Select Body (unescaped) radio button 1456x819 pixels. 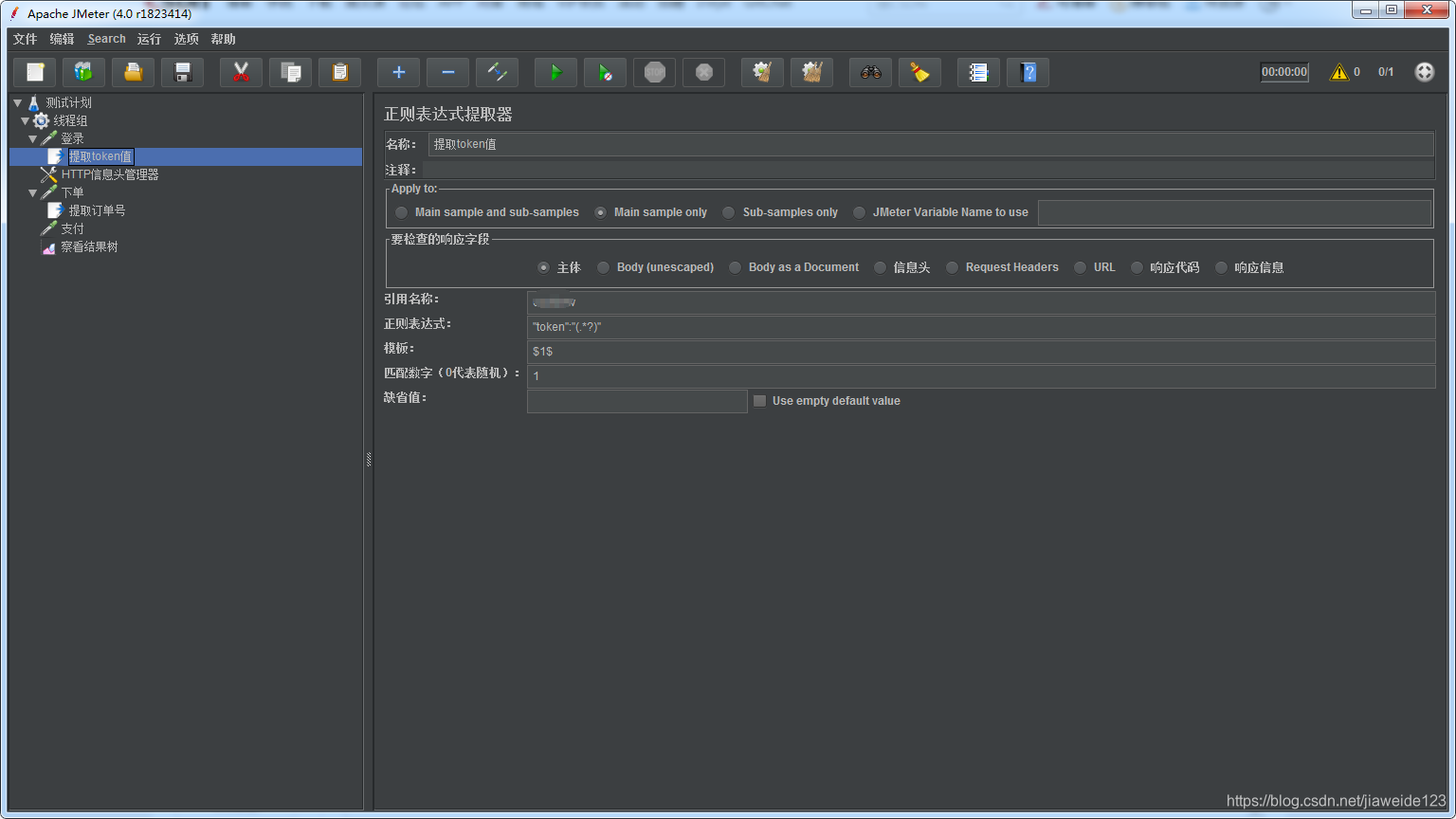tap(604, 267)
